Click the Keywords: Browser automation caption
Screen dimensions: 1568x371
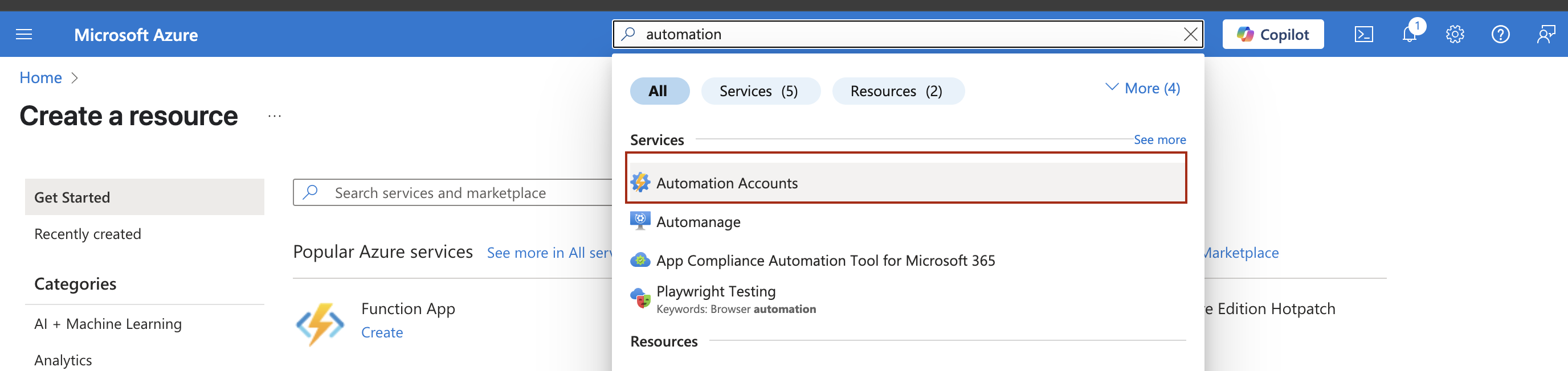(x=736, y=310)
